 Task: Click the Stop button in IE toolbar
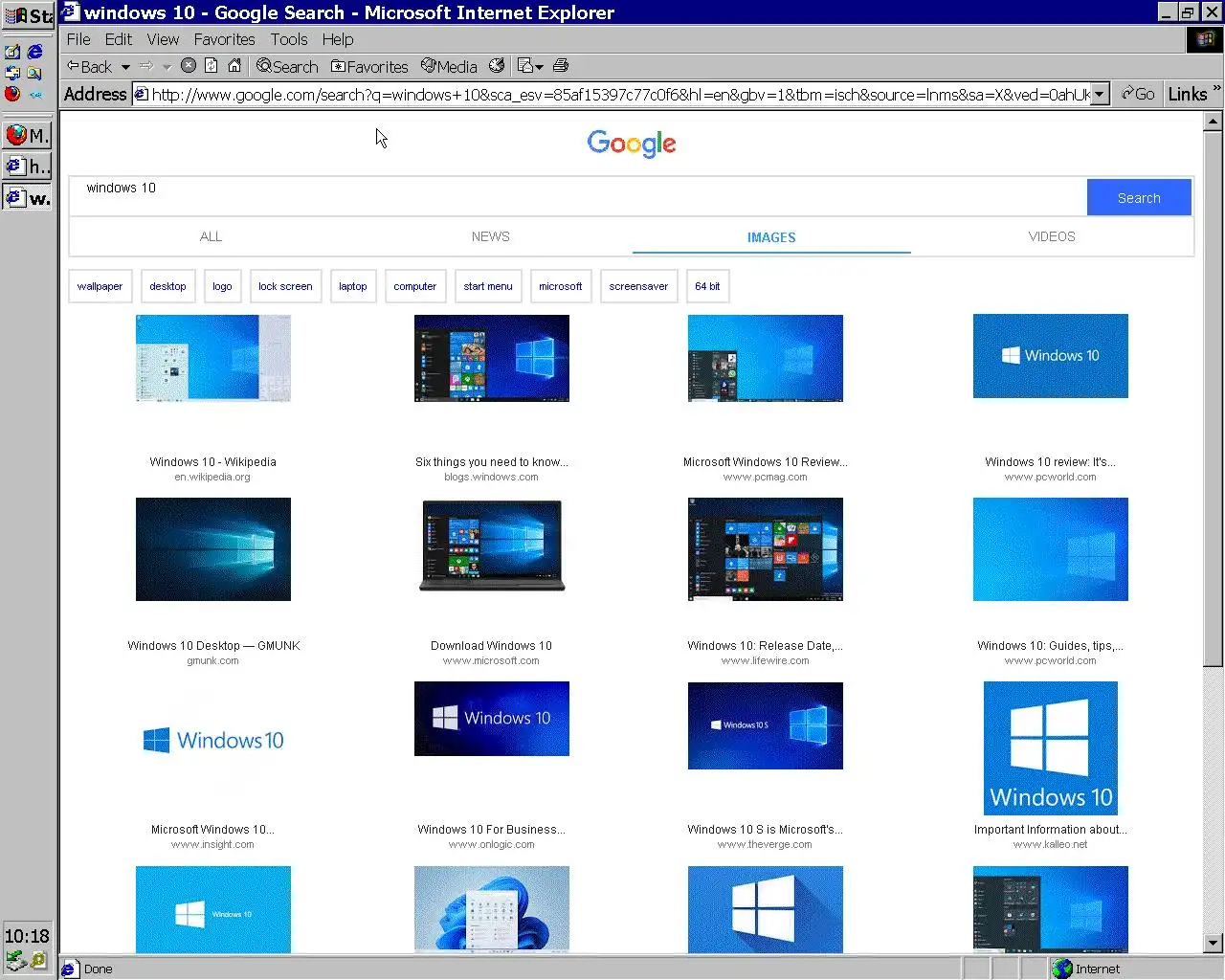pos(189,66)
